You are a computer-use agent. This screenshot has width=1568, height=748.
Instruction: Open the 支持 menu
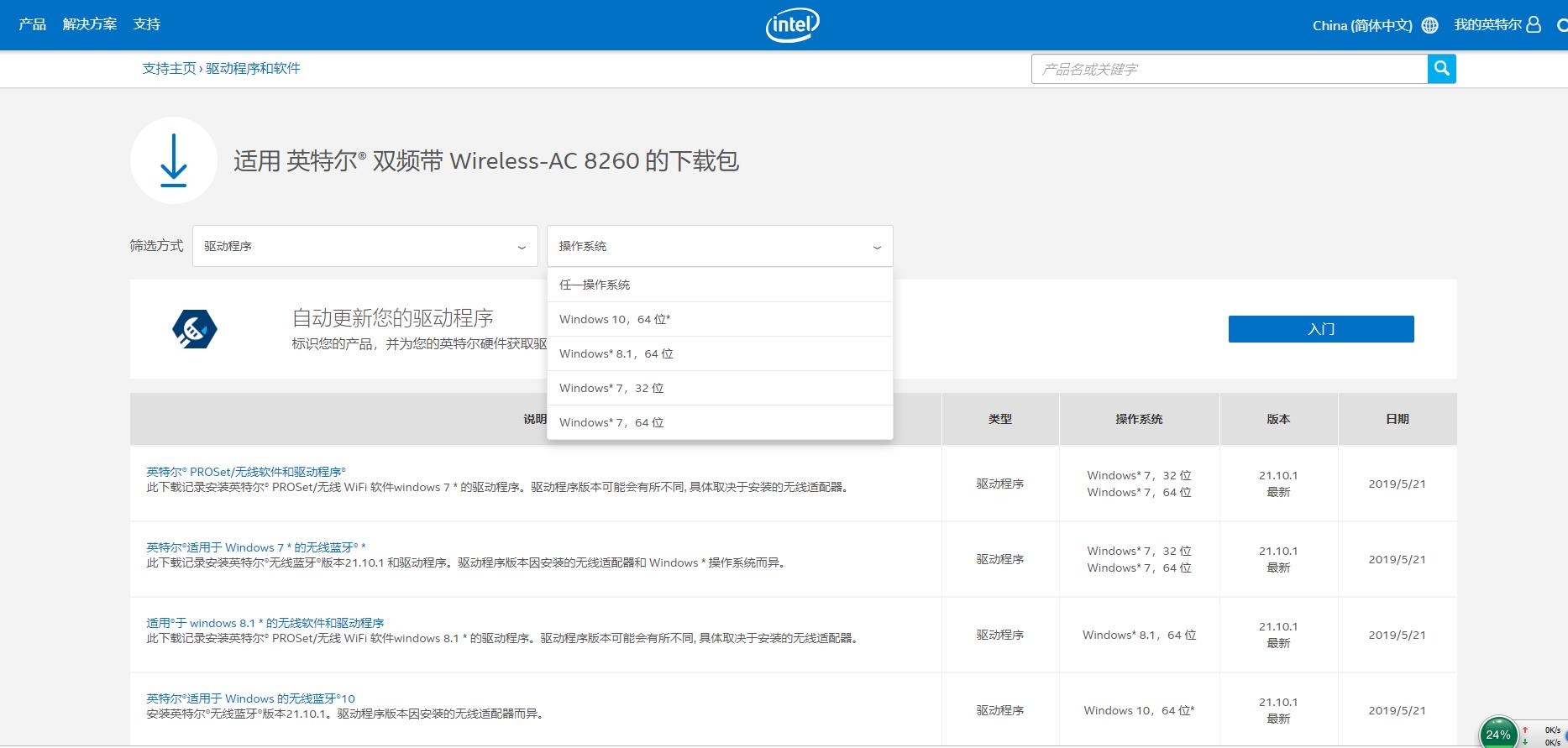146,24
